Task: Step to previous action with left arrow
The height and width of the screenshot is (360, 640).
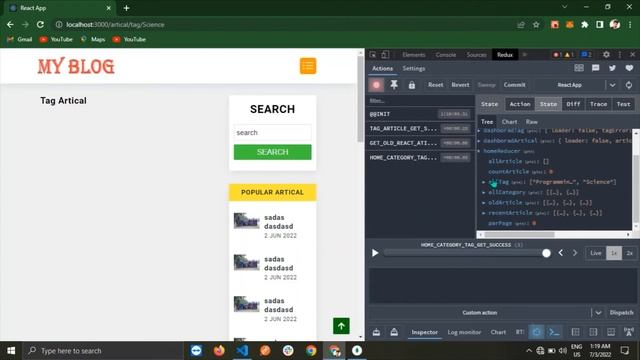Action: pyautogui.click(x=560, y=253)
